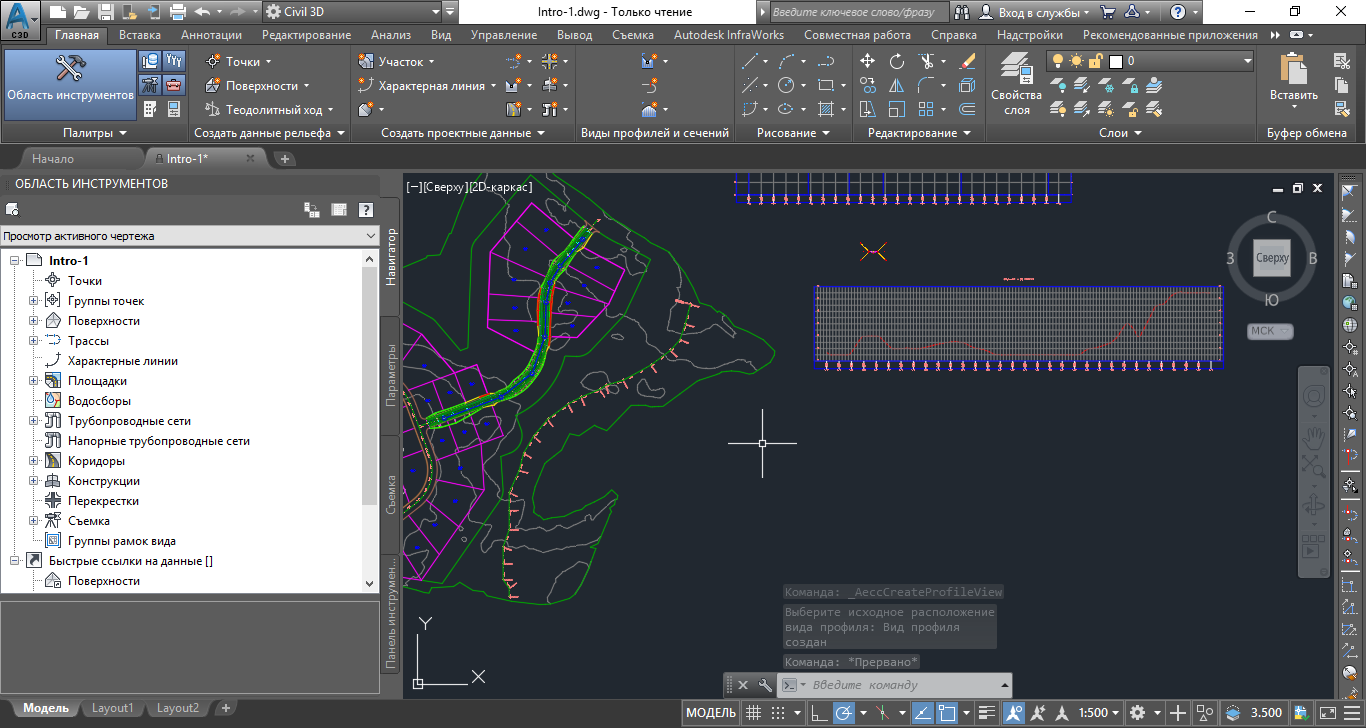The height and width of the screenshot is (728, 1366).
Task: Toggle grid display in status bar
Action: click(754, 713)
